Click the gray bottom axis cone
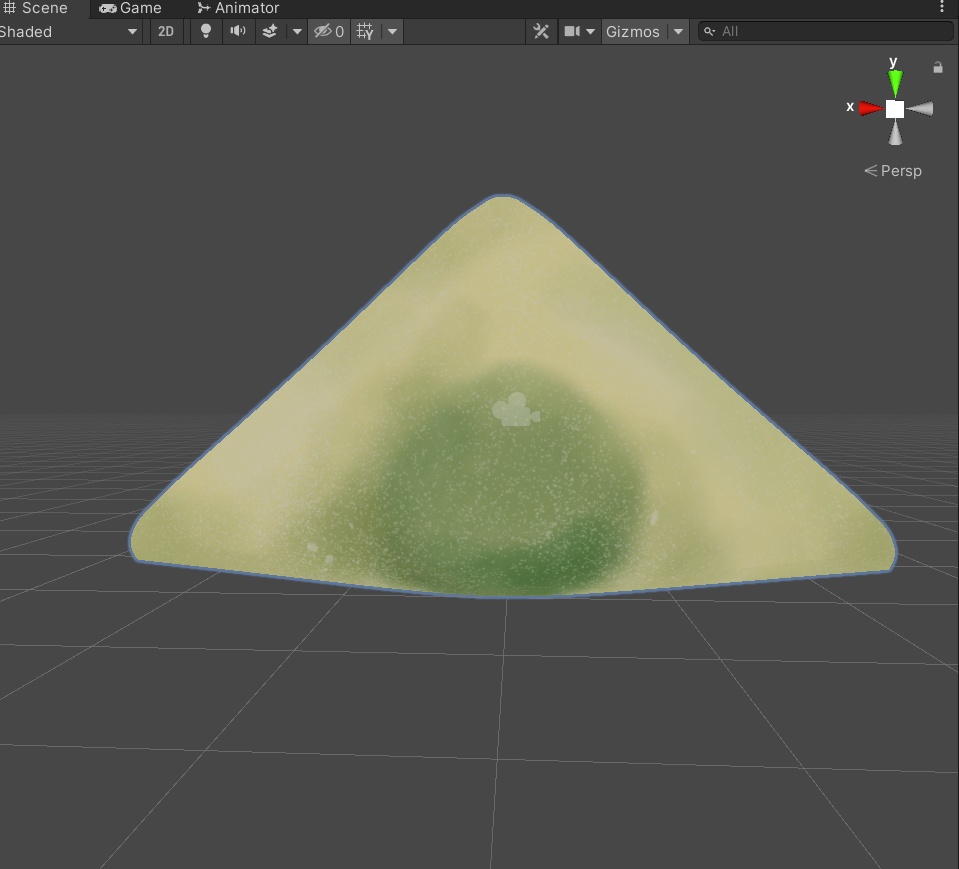959x869 pixels. click(x=895, y=133)
